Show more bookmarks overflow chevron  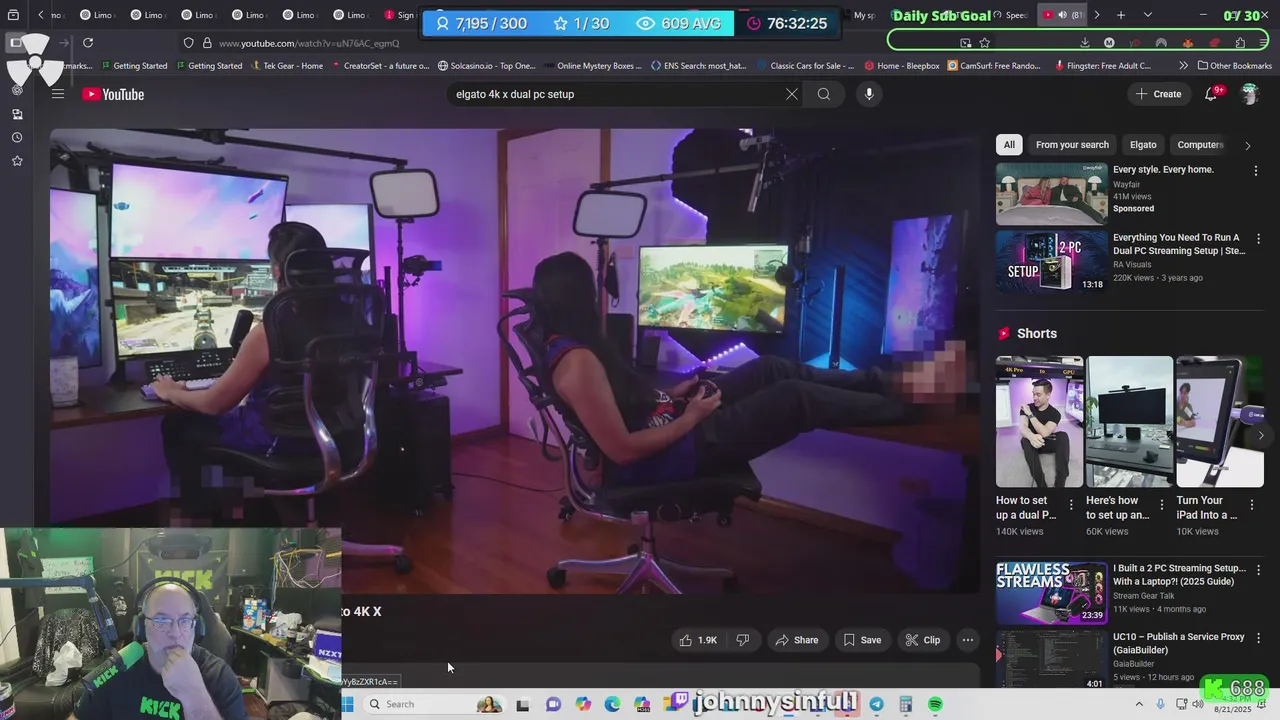pos(1183,66)
